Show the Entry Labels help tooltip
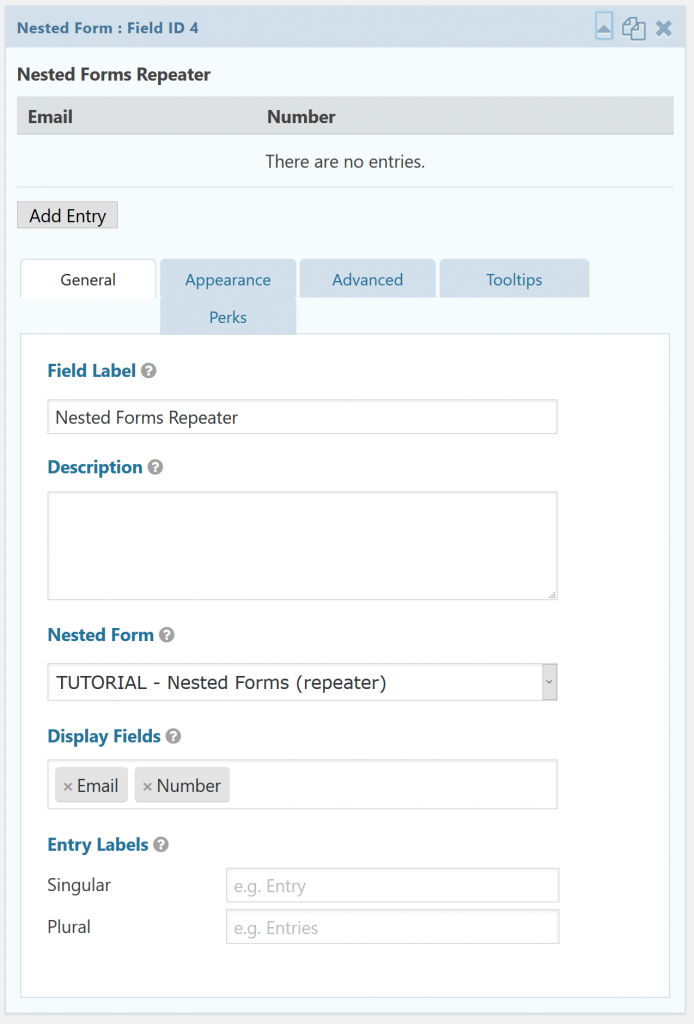The width and height of the screenshot is (694, 1024). coord(161,845)
